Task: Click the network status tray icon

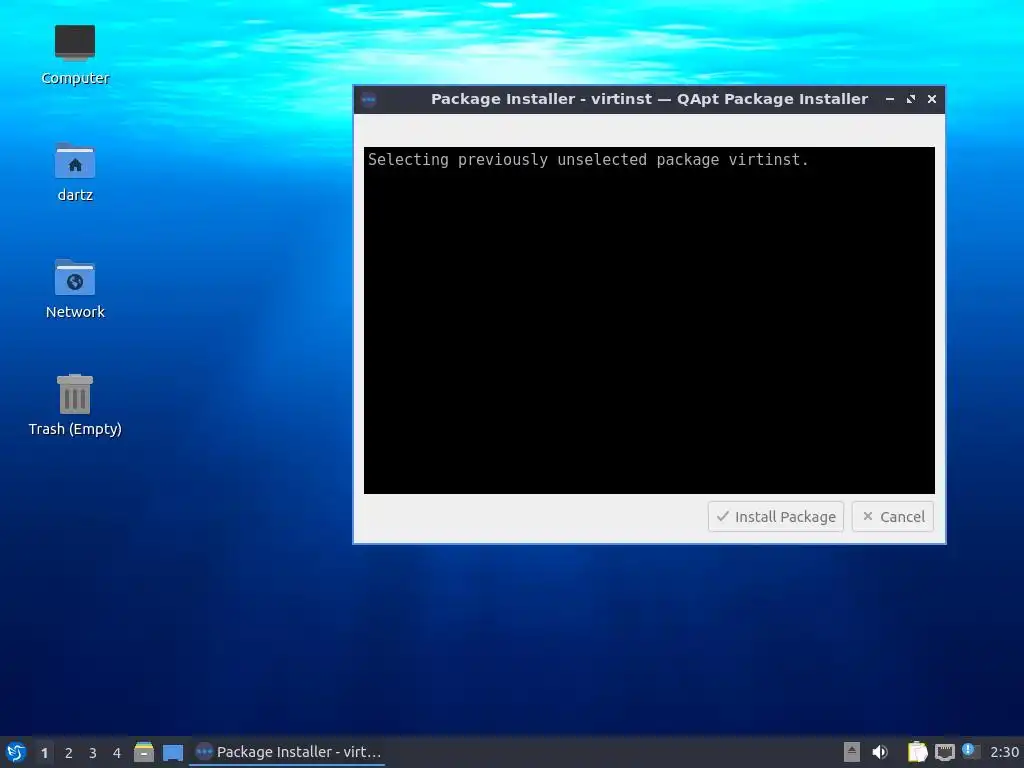Action: (x=944, y=752)
